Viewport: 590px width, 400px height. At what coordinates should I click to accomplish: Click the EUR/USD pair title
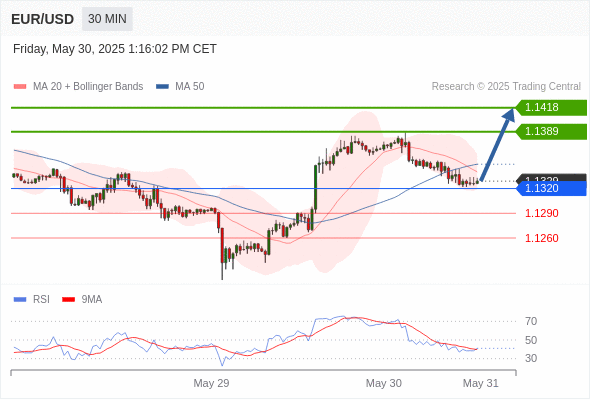click(43, 19)
